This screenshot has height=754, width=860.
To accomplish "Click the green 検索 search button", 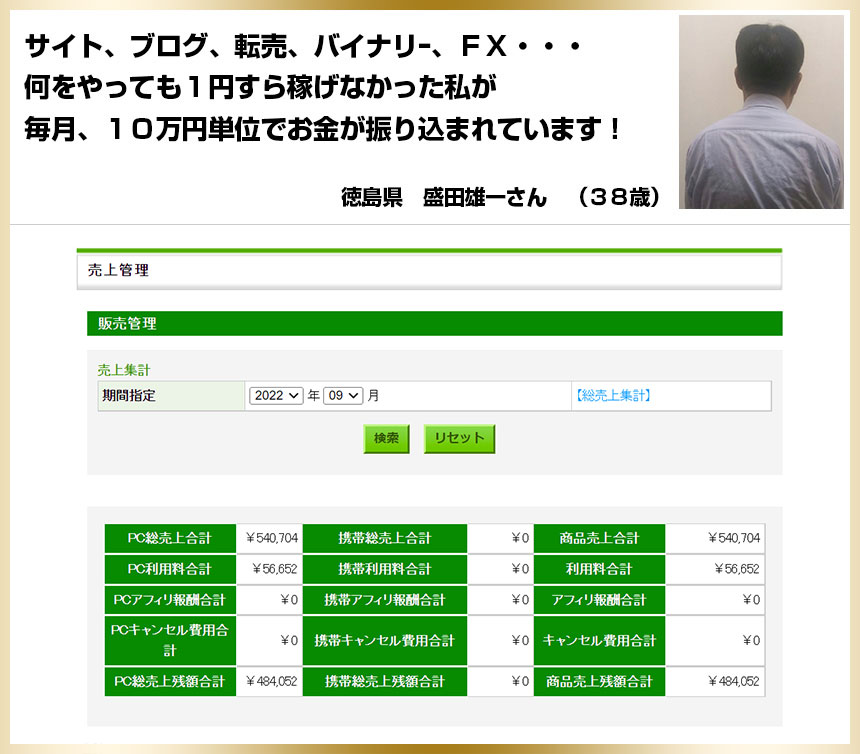I will click(x=386, y=438).
